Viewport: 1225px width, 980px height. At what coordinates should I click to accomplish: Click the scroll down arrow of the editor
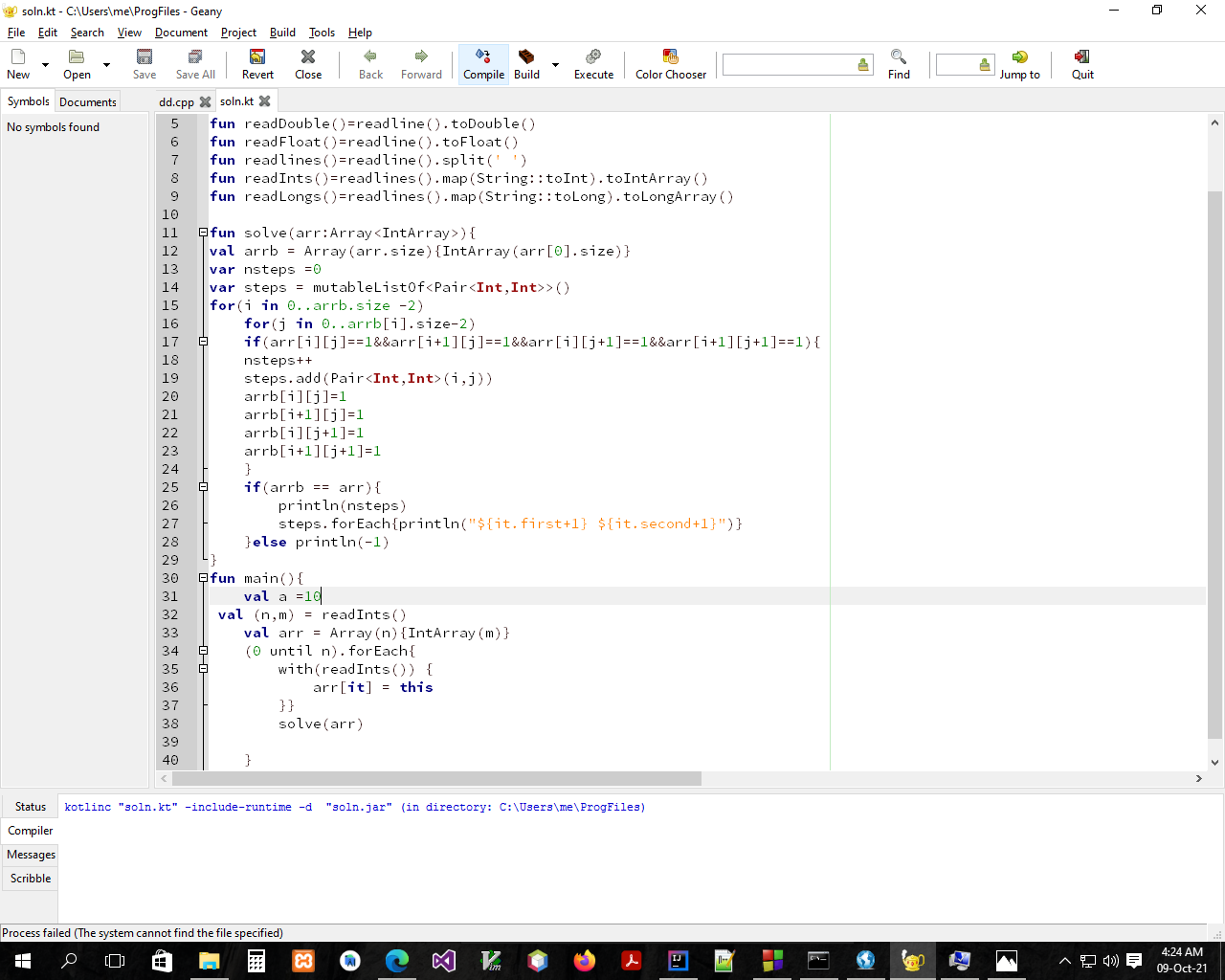(x=1214, y=763)
